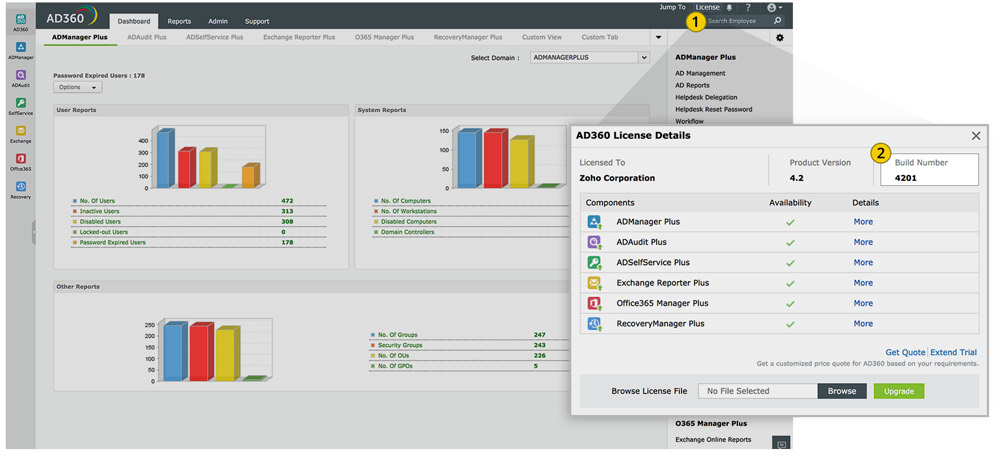
Task: Click the notifications bell icon
Action: (x=729, y=8)
